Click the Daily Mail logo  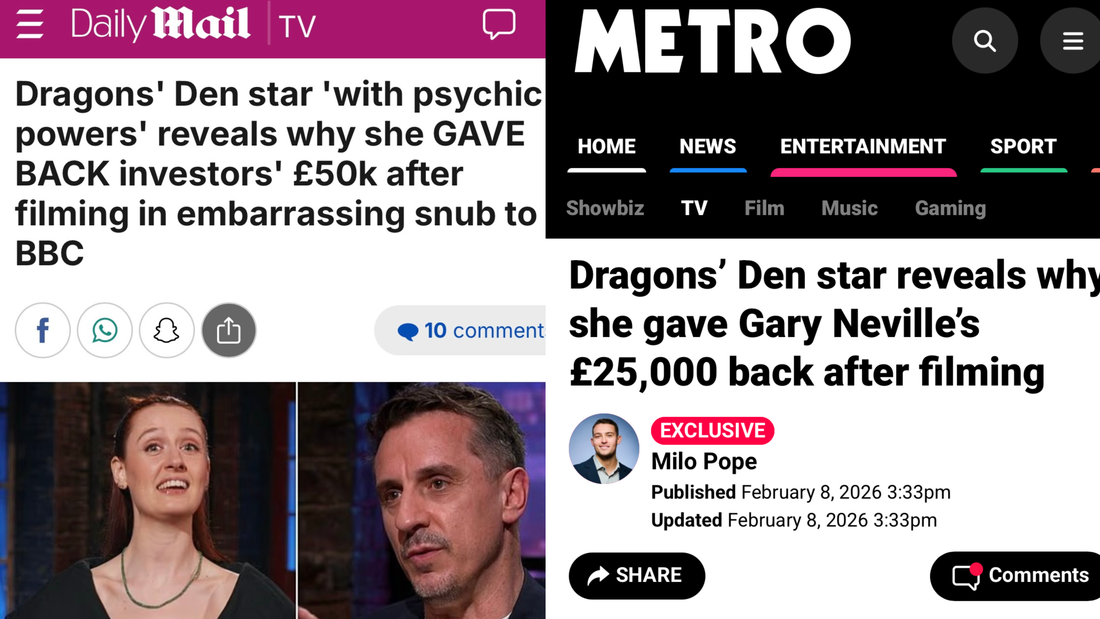click(160, 24)
